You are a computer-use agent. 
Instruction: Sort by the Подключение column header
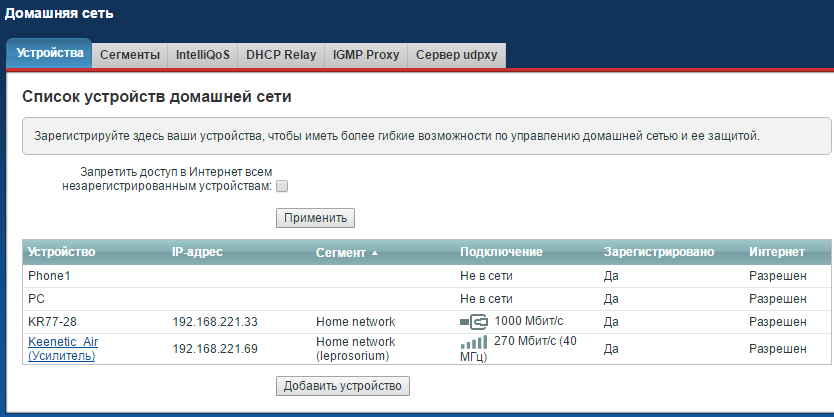pos(500,252)
